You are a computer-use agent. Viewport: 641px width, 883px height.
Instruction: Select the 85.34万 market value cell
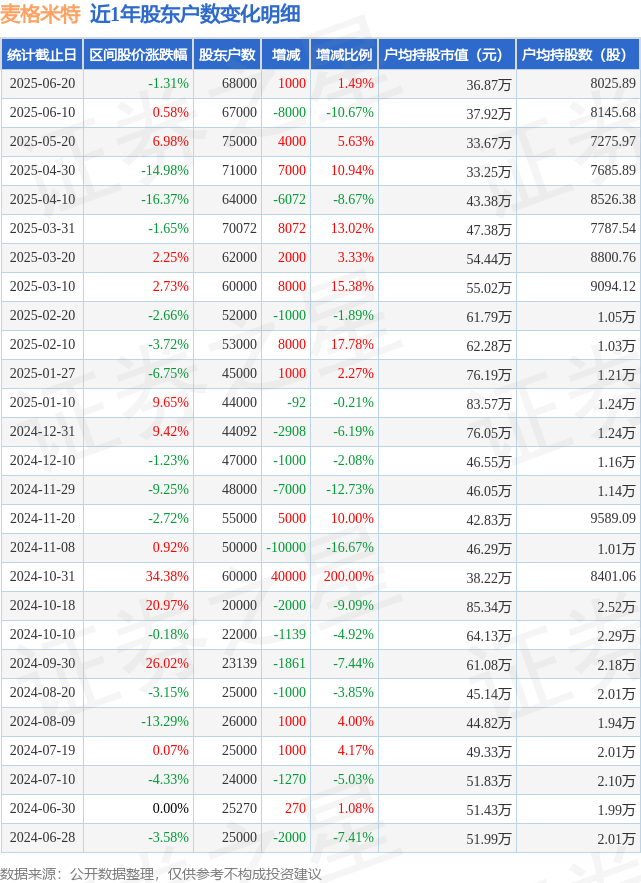[x=488, y=607]
